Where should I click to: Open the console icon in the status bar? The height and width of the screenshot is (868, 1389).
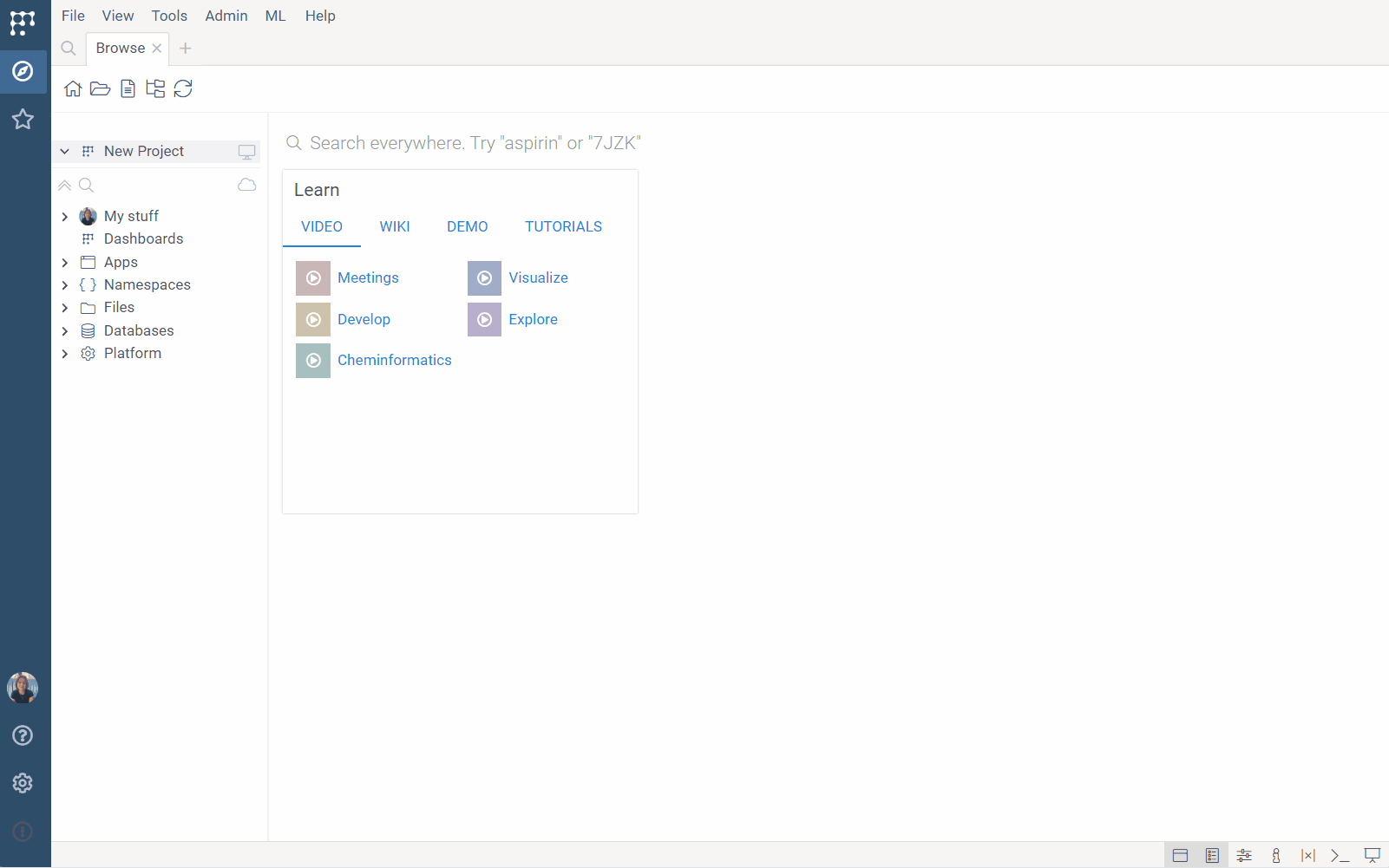pos(1340,856)
